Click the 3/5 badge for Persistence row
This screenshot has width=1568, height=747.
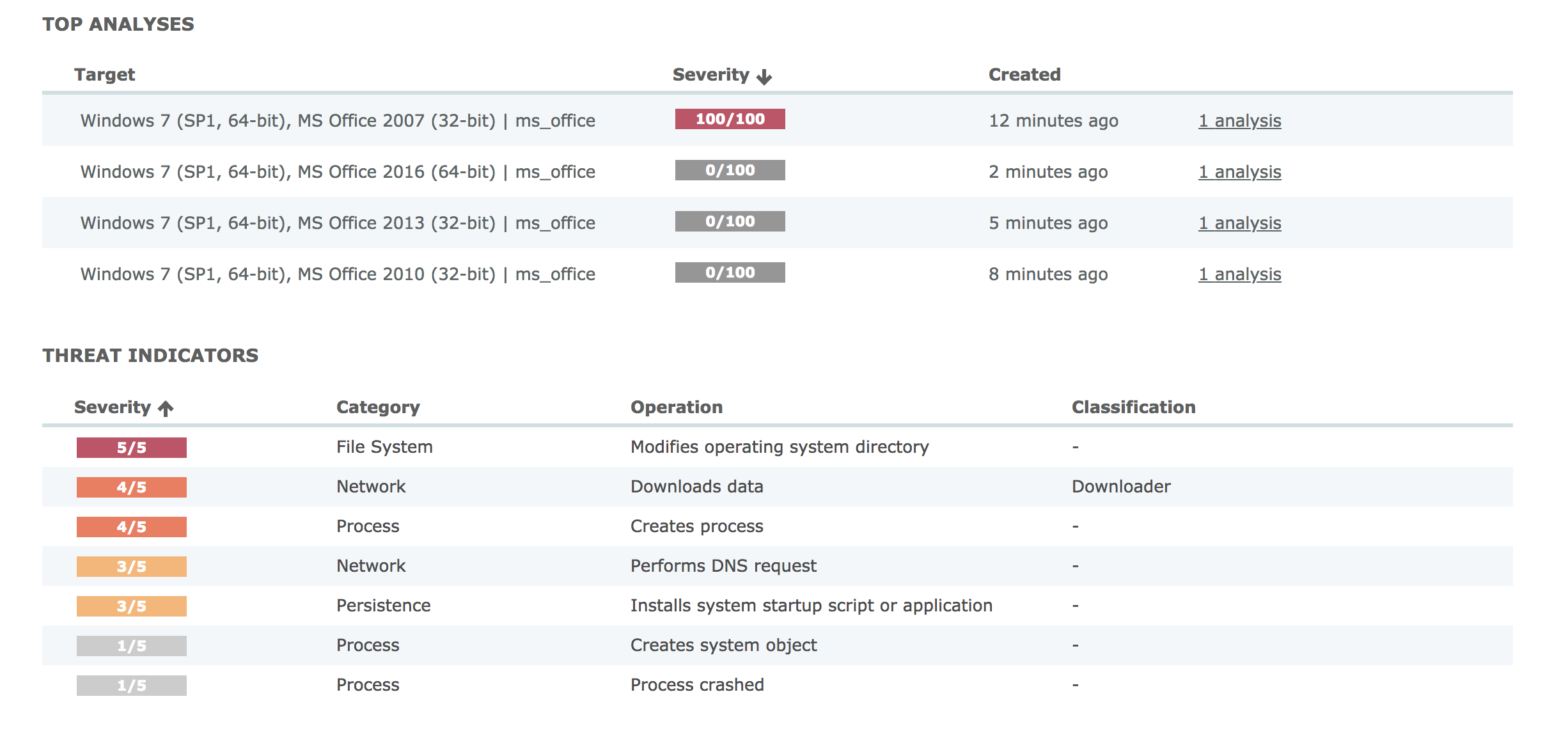(132, 606)
